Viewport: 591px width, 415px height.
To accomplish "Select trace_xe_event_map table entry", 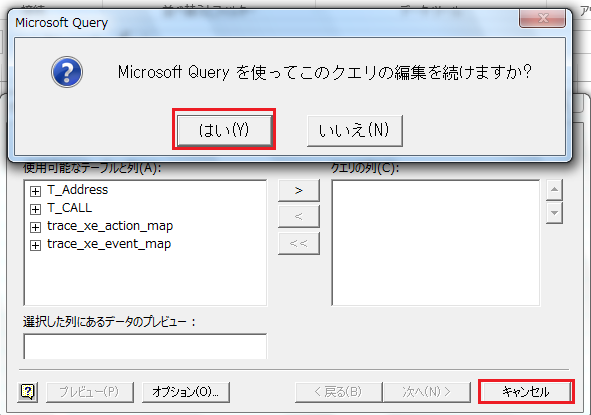I will (x=109, y=244).
